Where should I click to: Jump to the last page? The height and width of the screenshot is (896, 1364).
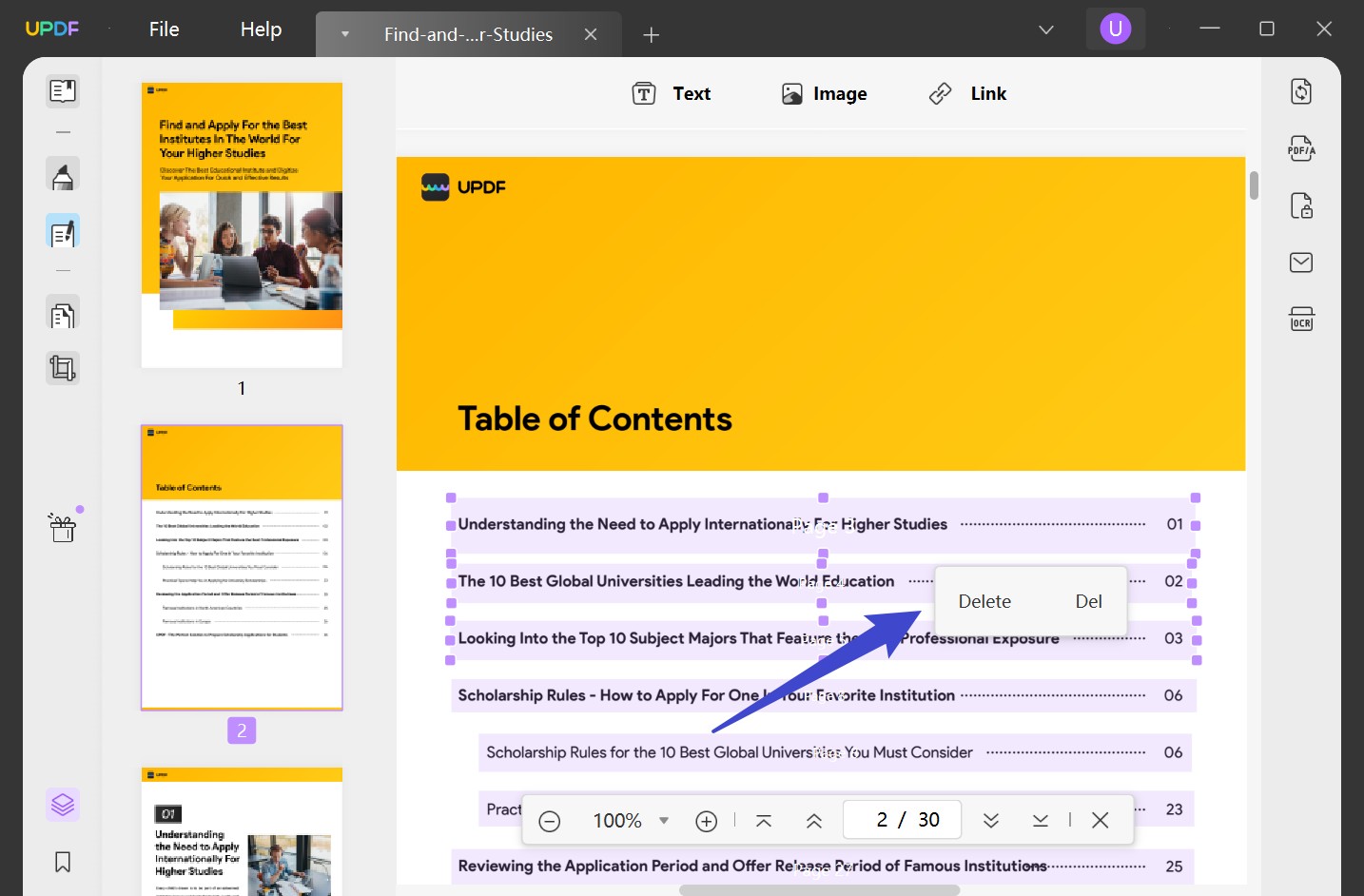coord(1041,821)
